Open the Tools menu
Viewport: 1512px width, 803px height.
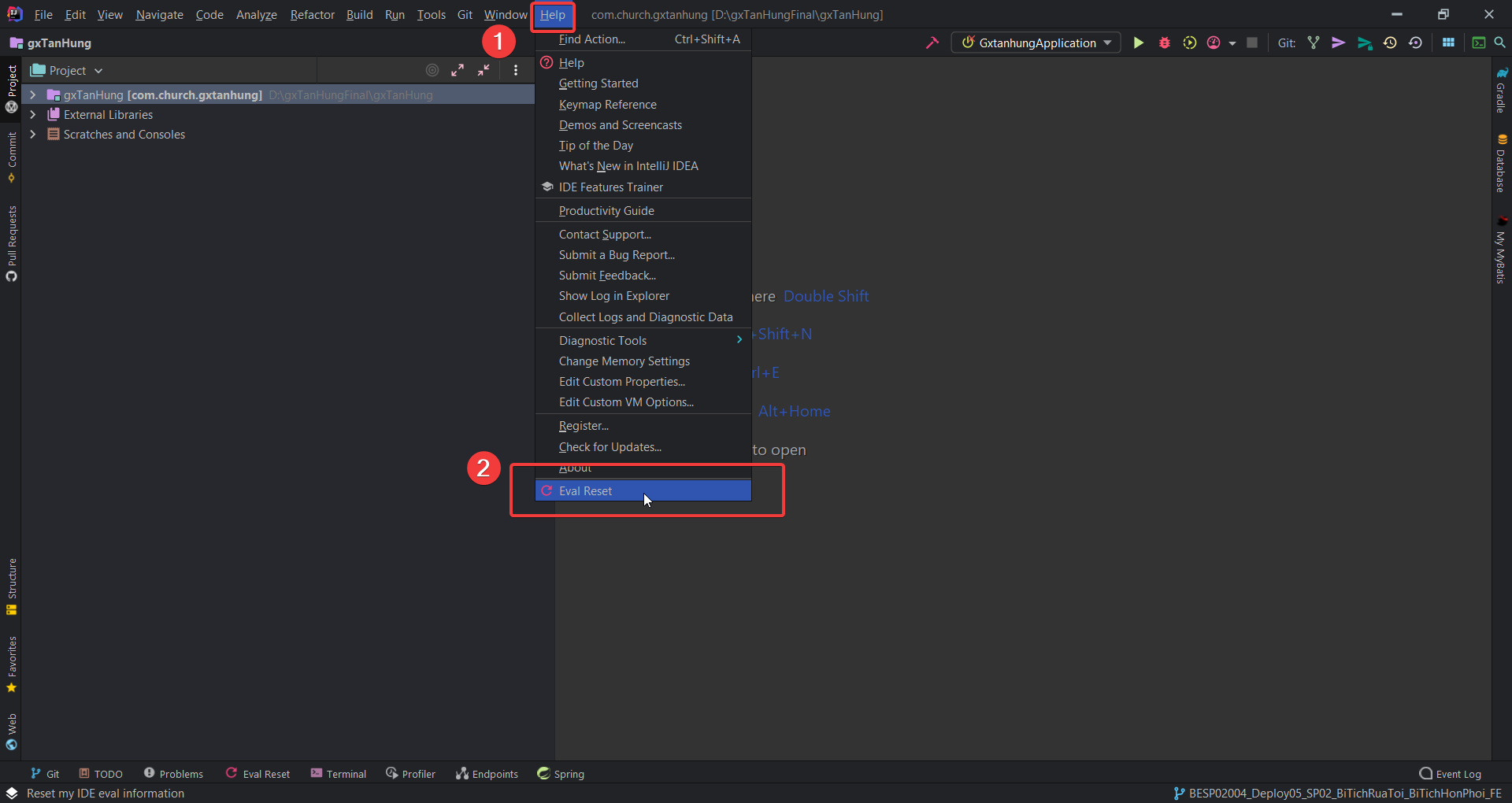431,15
